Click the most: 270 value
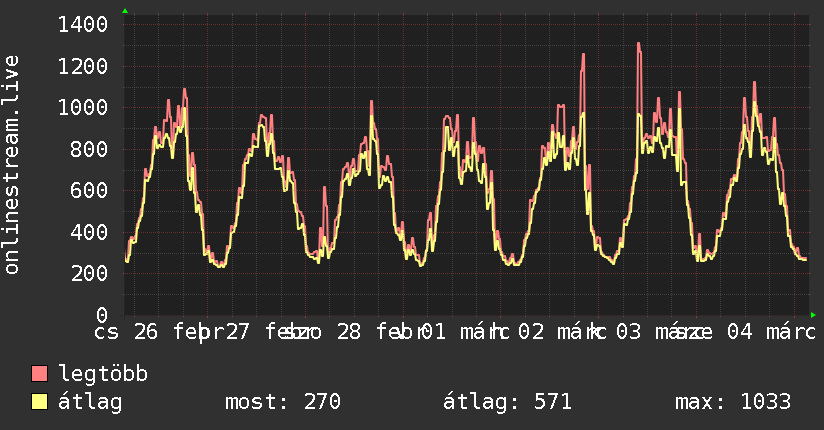 coord(283,402)
